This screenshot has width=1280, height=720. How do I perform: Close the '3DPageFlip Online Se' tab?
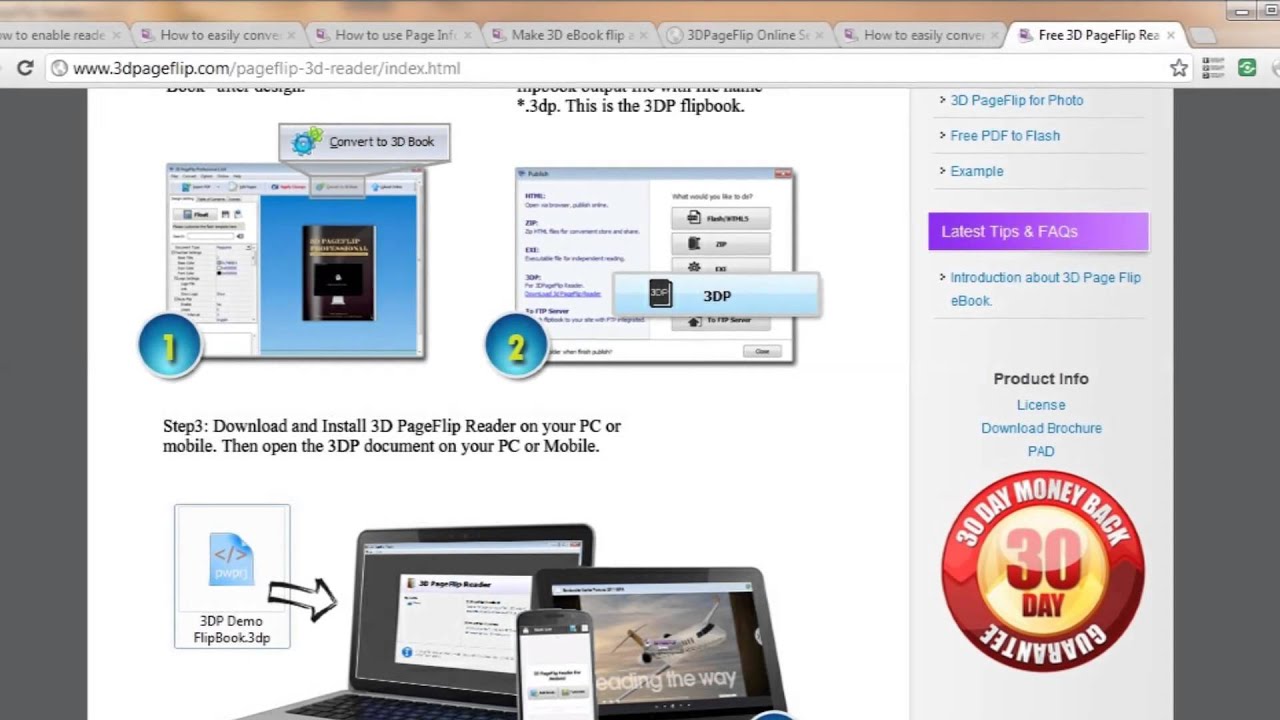[820, 35]
